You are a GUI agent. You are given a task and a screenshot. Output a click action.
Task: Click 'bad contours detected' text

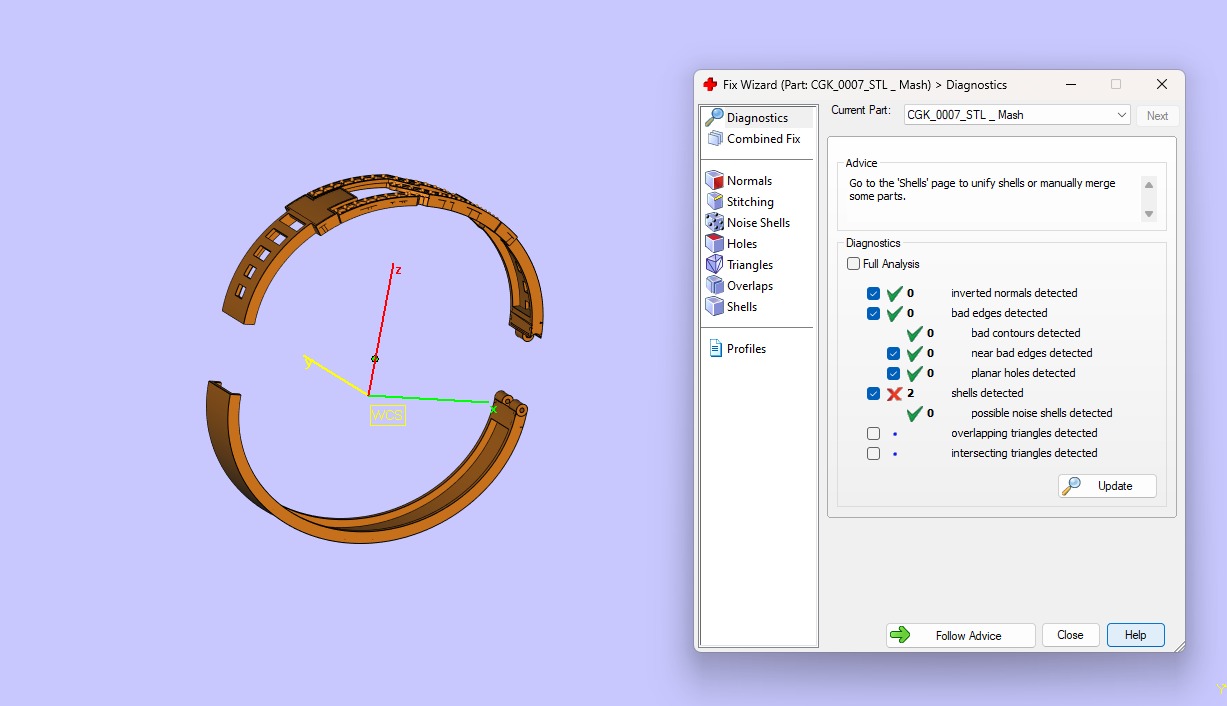(x=1025, y=333)
